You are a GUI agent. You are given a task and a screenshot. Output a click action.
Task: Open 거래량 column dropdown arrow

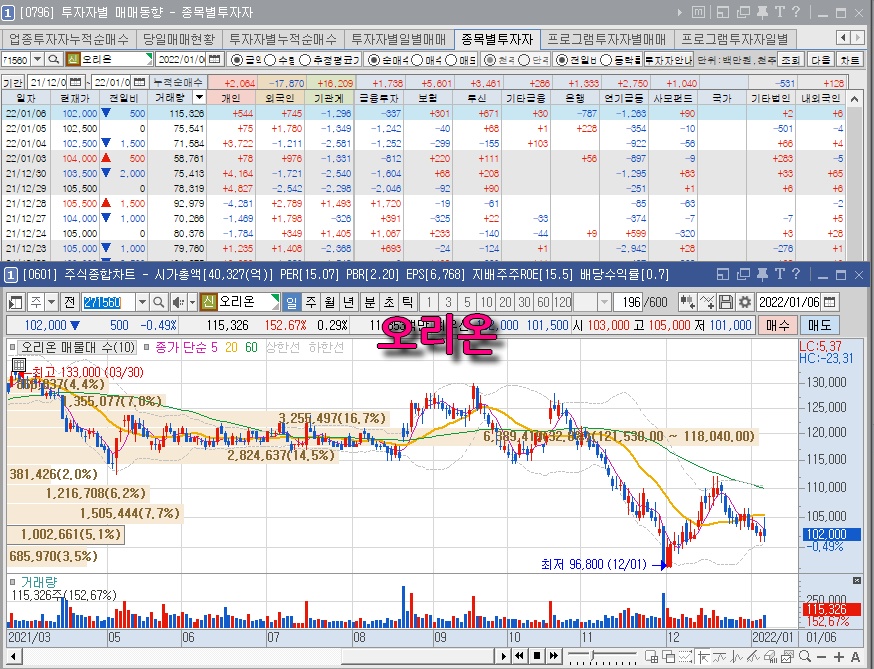click(199, 98)
